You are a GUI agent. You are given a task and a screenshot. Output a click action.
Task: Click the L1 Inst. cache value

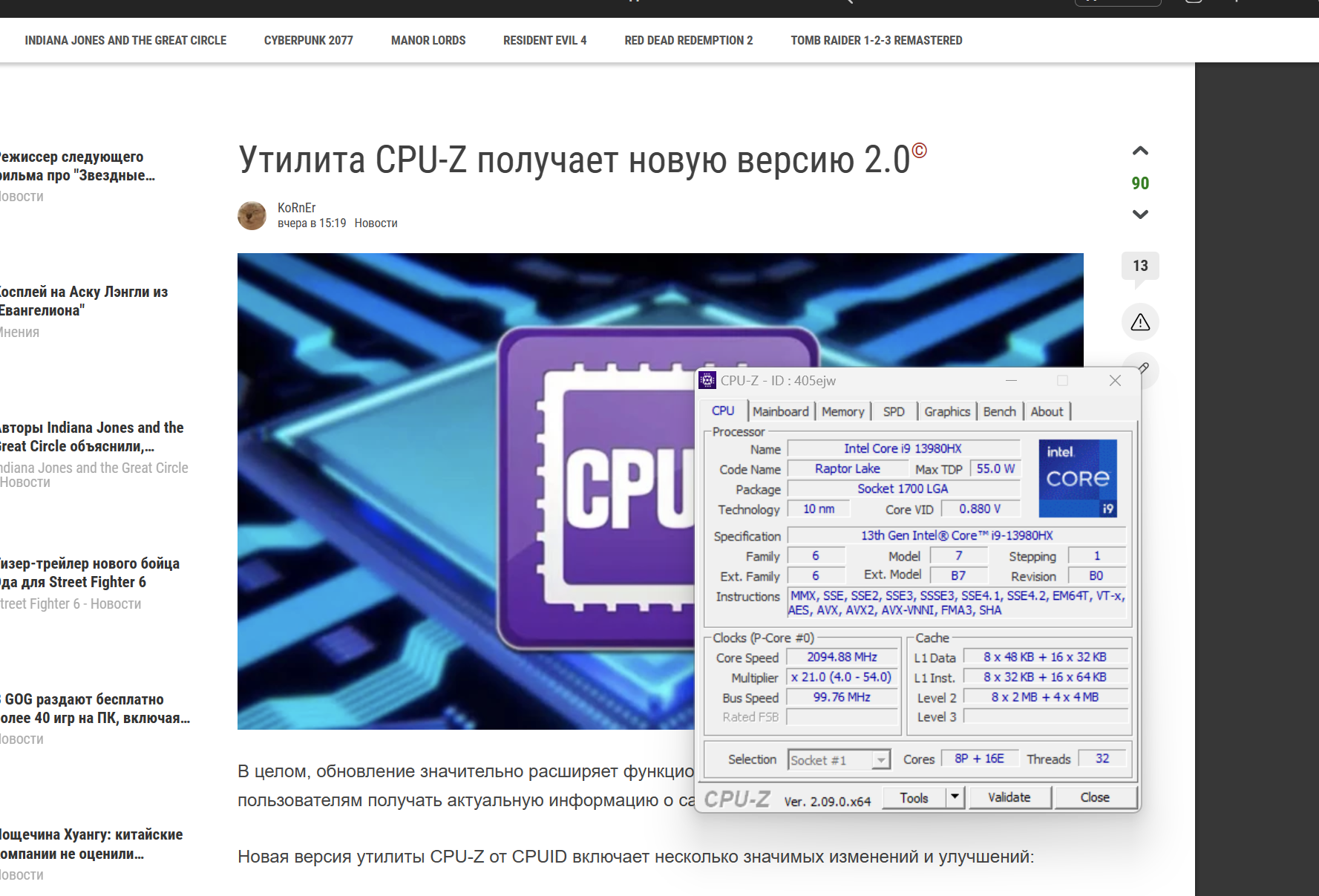tap(1045, 677)
